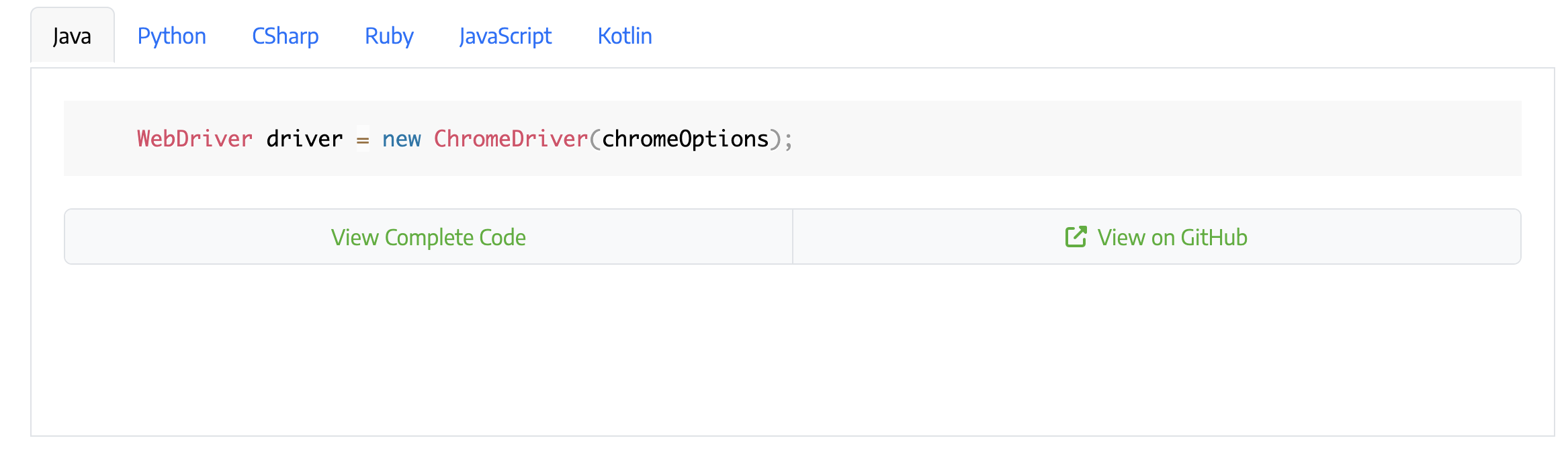The image size is (1568, 473).
Task: Click the View Complete Code button
Action: tap(429, 237)
